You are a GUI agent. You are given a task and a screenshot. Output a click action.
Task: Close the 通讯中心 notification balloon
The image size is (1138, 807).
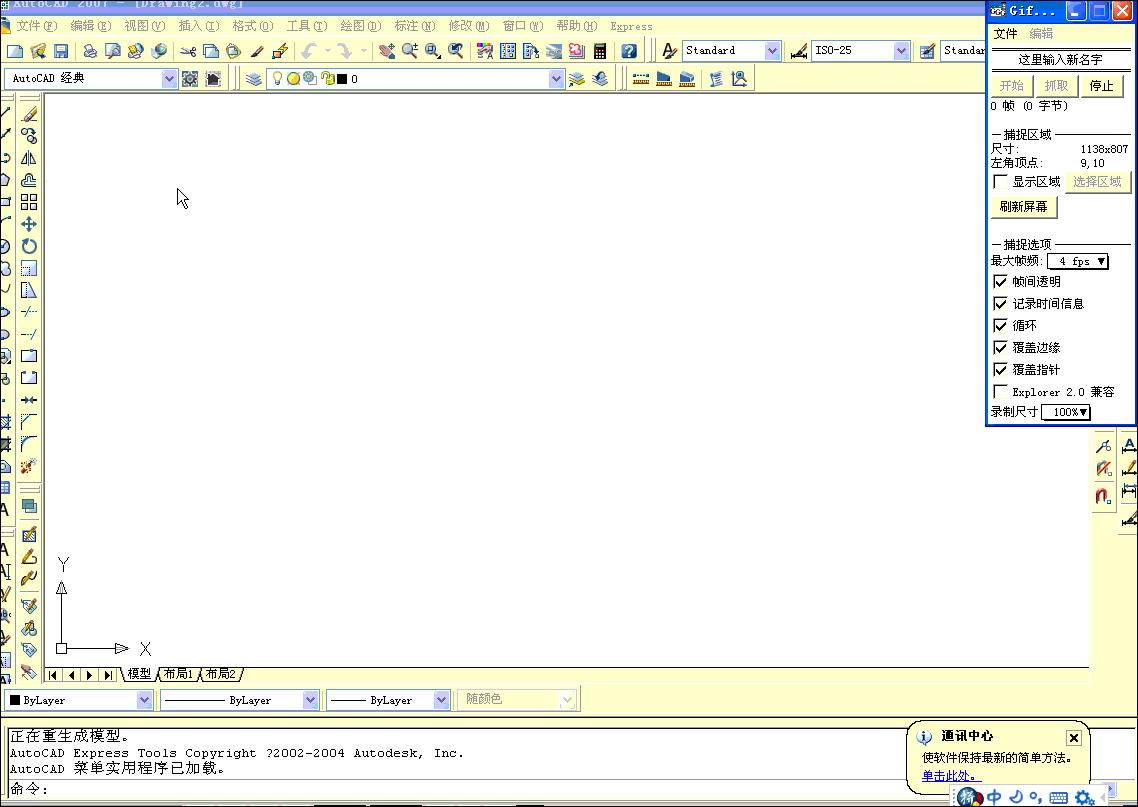[1073, 738]
